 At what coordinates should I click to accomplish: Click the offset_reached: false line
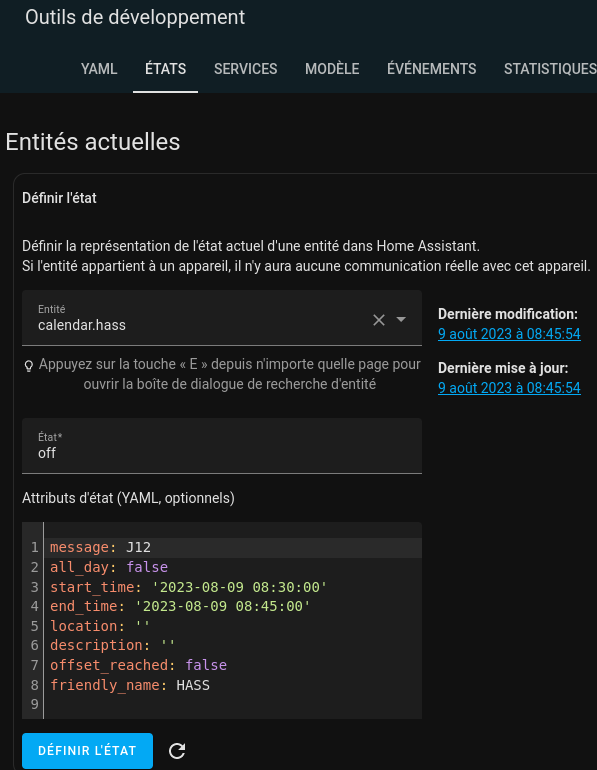(235, 665)
